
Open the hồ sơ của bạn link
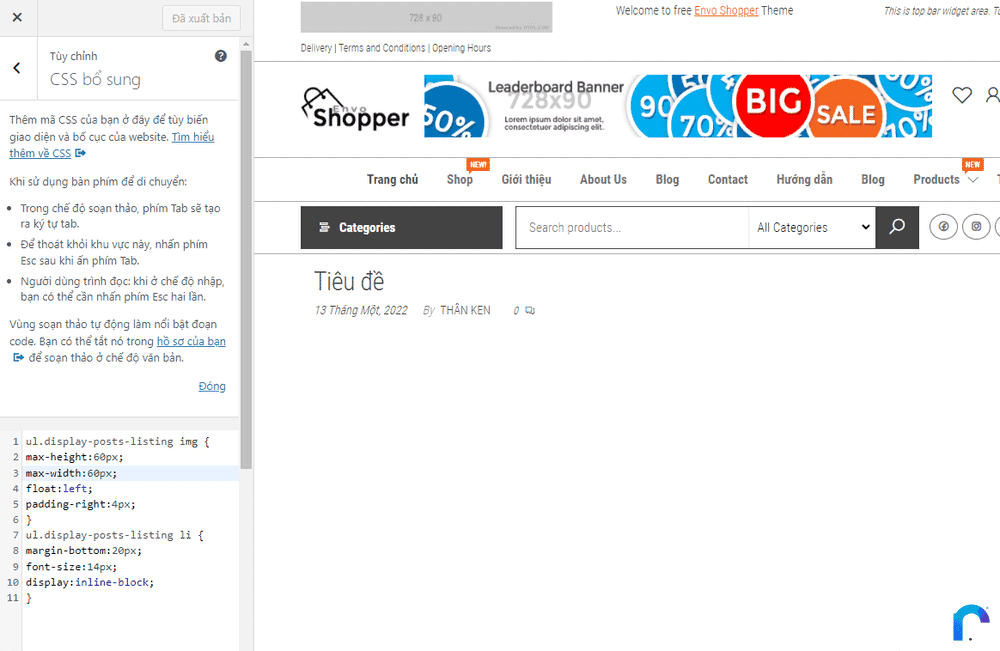[191, 341]
